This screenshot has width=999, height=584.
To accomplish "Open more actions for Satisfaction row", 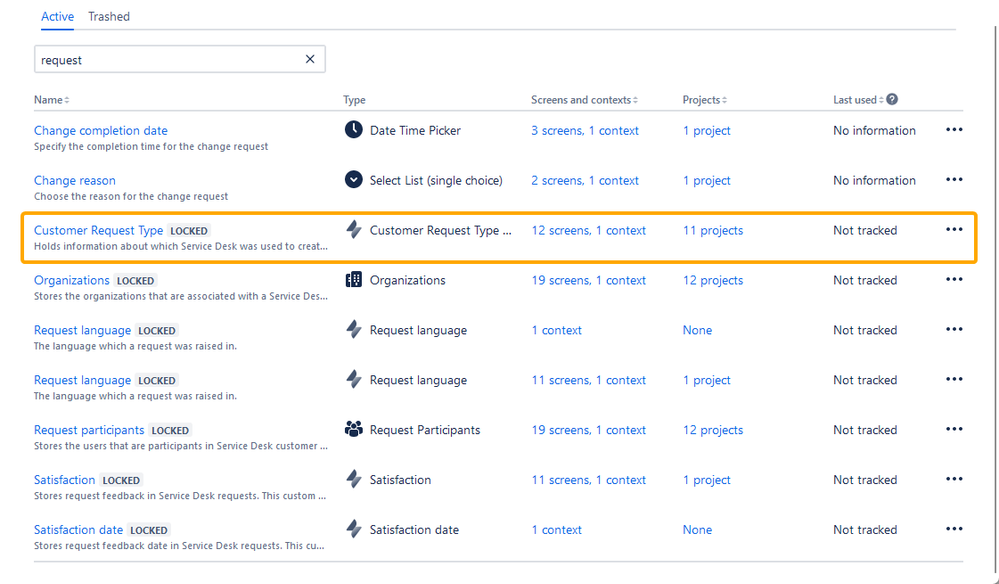I will pyautogui.click(x=954, y=479).
